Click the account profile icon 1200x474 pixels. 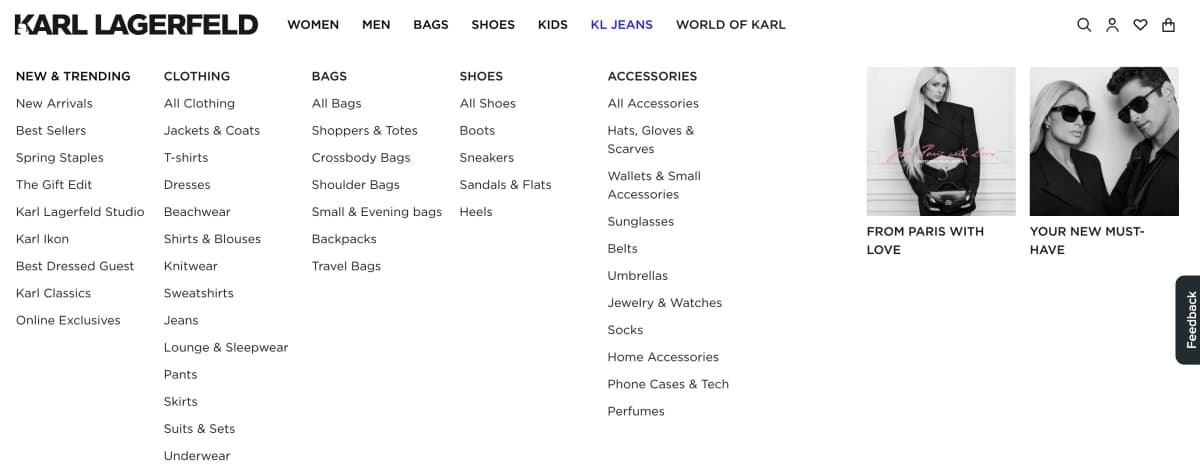coord(1112,25)
